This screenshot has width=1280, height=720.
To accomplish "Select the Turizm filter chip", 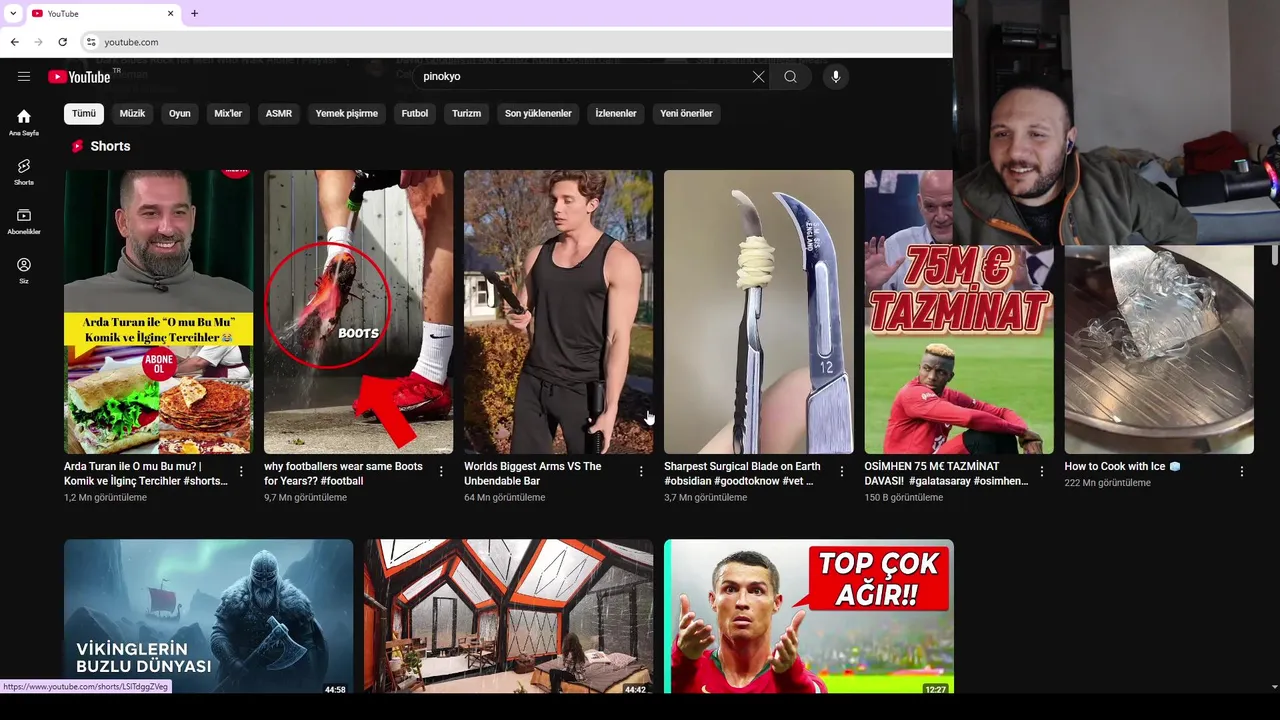I will point(466,113).
